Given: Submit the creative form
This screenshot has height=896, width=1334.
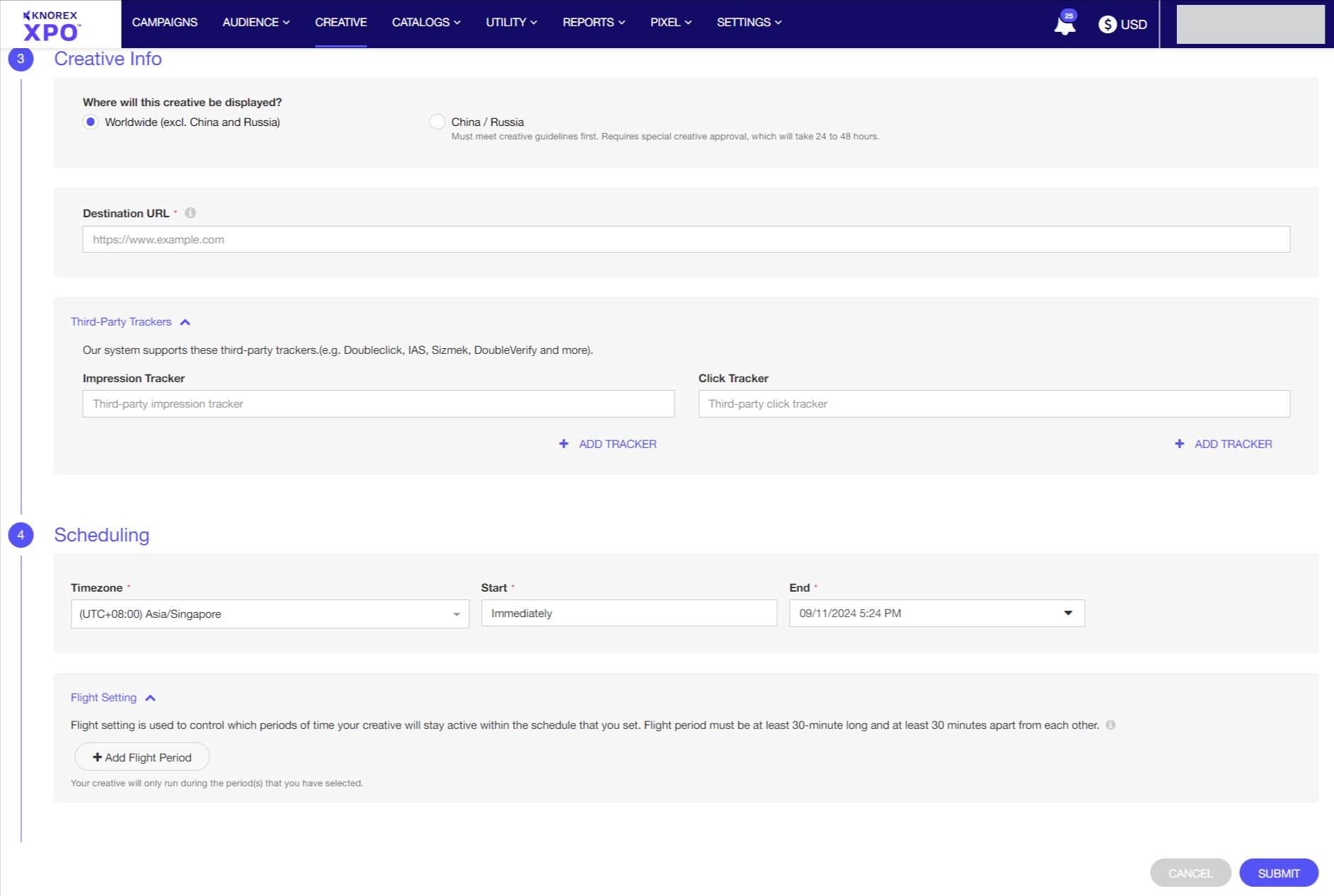Looking at the screenshot, I should click(1278, 873).
